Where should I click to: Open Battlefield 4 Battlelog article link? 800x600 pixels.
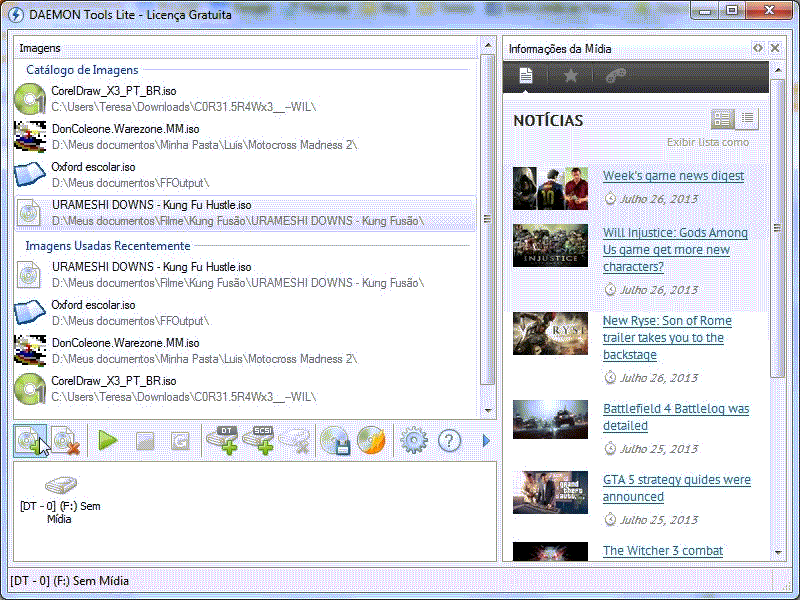[676, 417]
